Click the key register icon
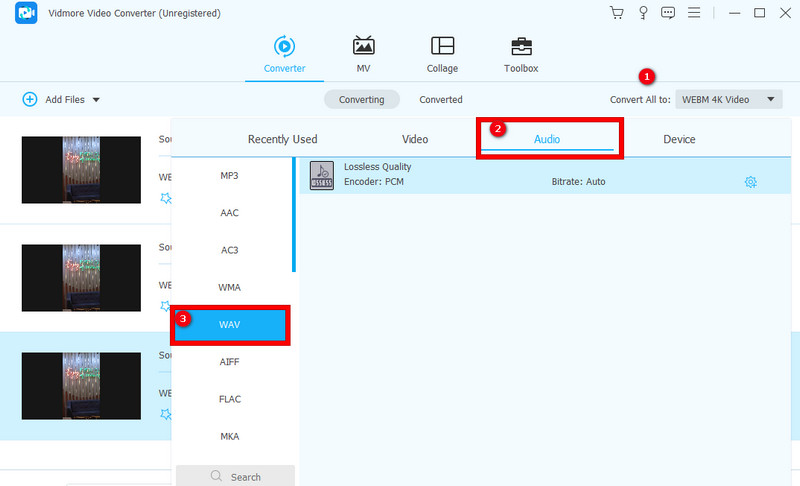This screenshot has width=800, height=486. point(642,13)
